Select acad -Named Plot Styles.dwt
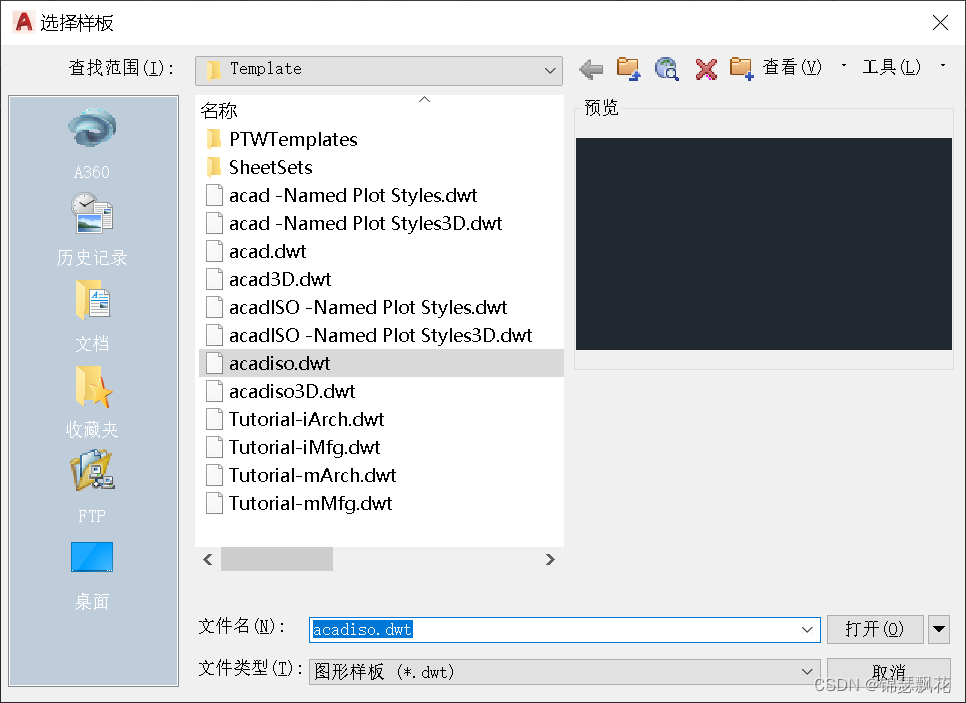Screen dimensions: 966x703 [x=353, y=195]
